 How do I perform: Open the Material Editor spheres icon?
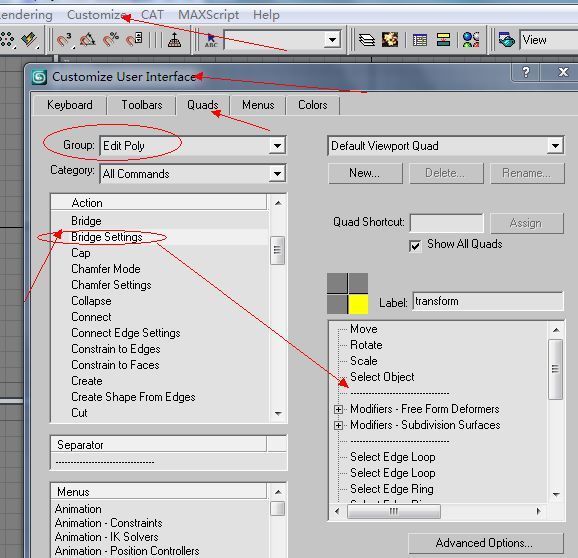470,40
